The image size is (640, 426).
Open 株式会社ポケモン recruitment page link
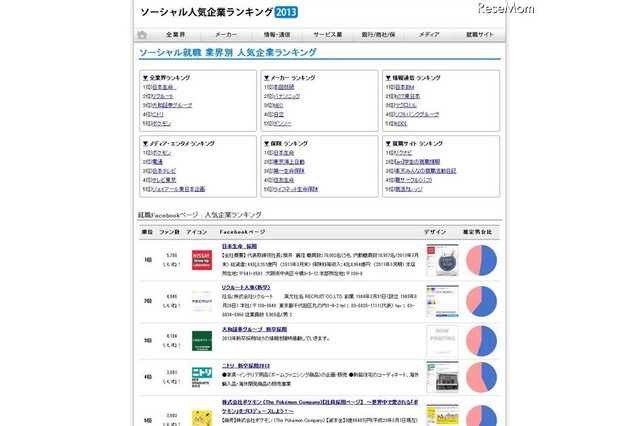click(x=320, y=406)
